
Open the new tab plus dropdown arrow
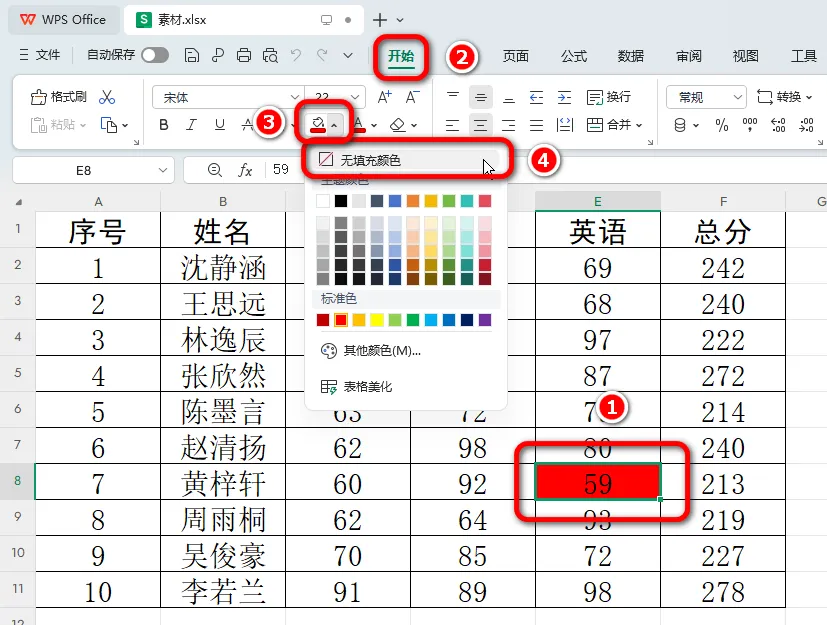(x=400, y=20)
